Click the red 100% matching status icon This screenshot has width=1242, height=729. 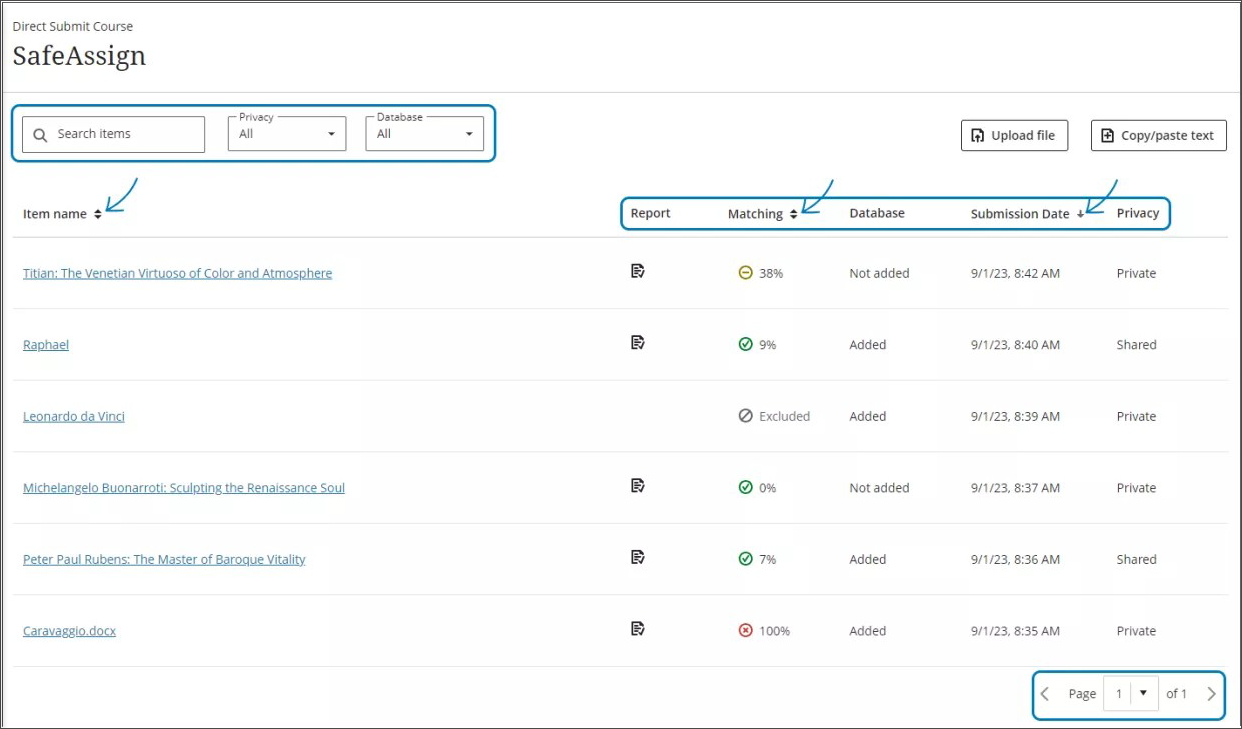point(745,631)
